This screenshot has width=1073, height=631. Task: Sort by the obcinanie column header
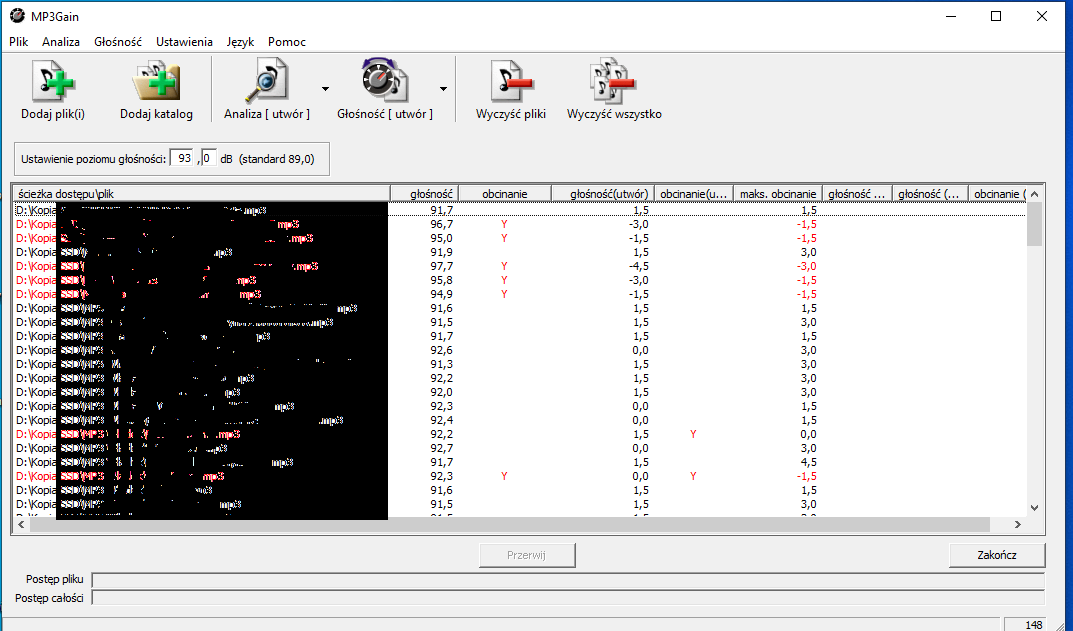tap(504, 194)
